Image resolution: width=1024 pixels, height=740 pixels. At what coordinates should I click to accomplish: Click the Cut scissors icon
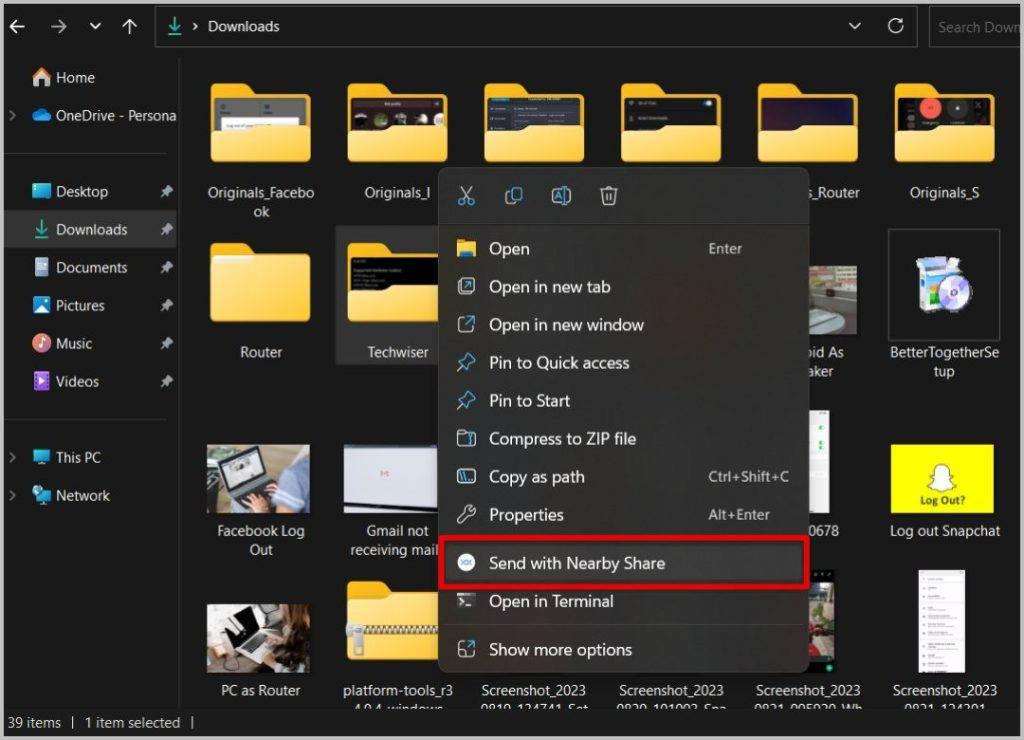[x=466, y=195]
